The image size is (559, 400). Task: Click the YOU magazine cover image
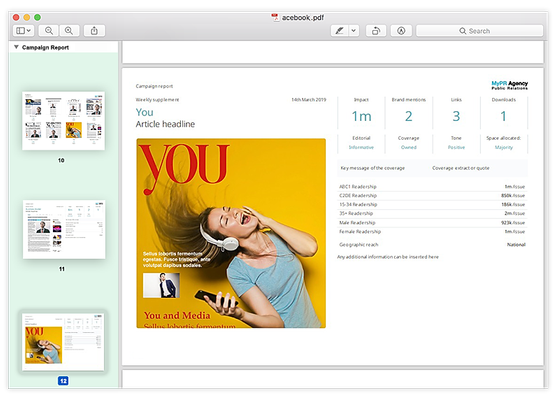(231, 233)
